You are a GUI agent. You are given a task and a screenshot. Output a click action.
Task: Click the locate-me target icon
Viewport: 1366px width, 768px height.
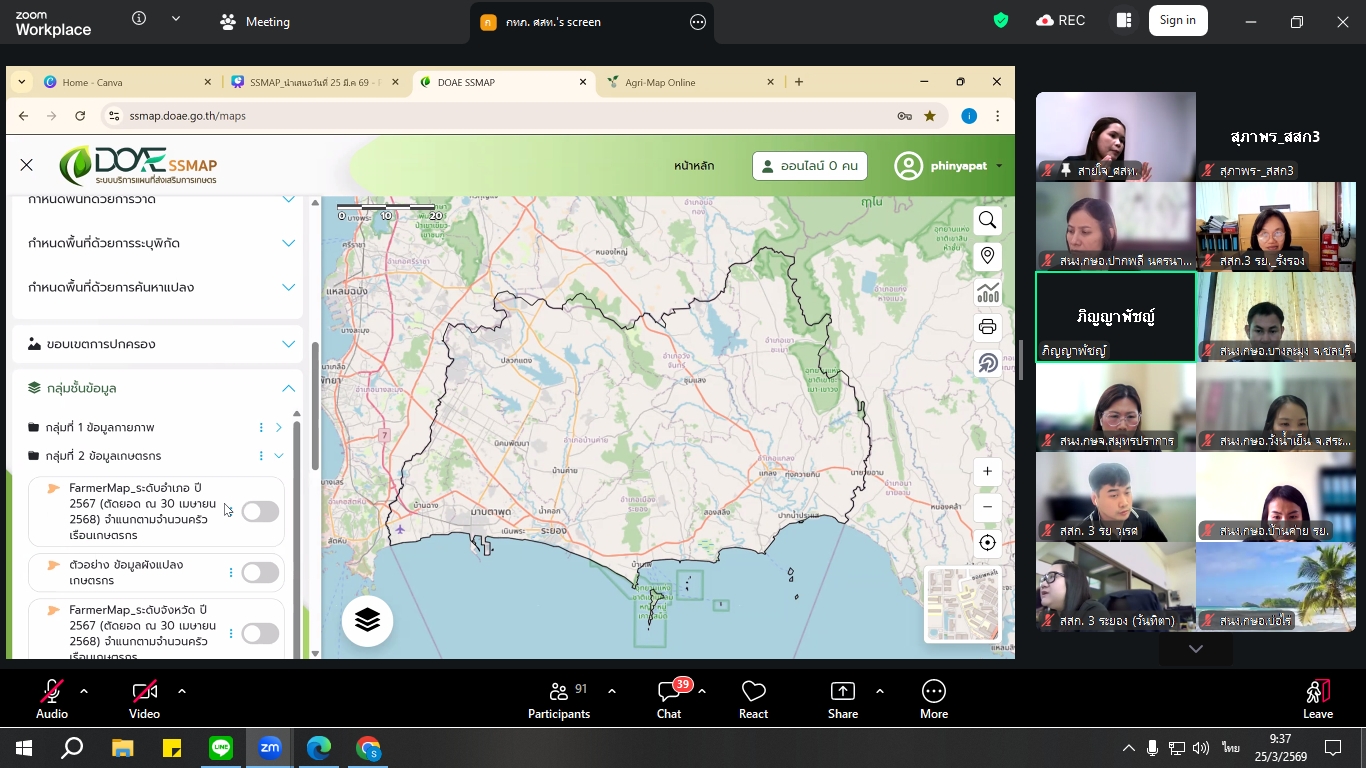pos(988,543)
